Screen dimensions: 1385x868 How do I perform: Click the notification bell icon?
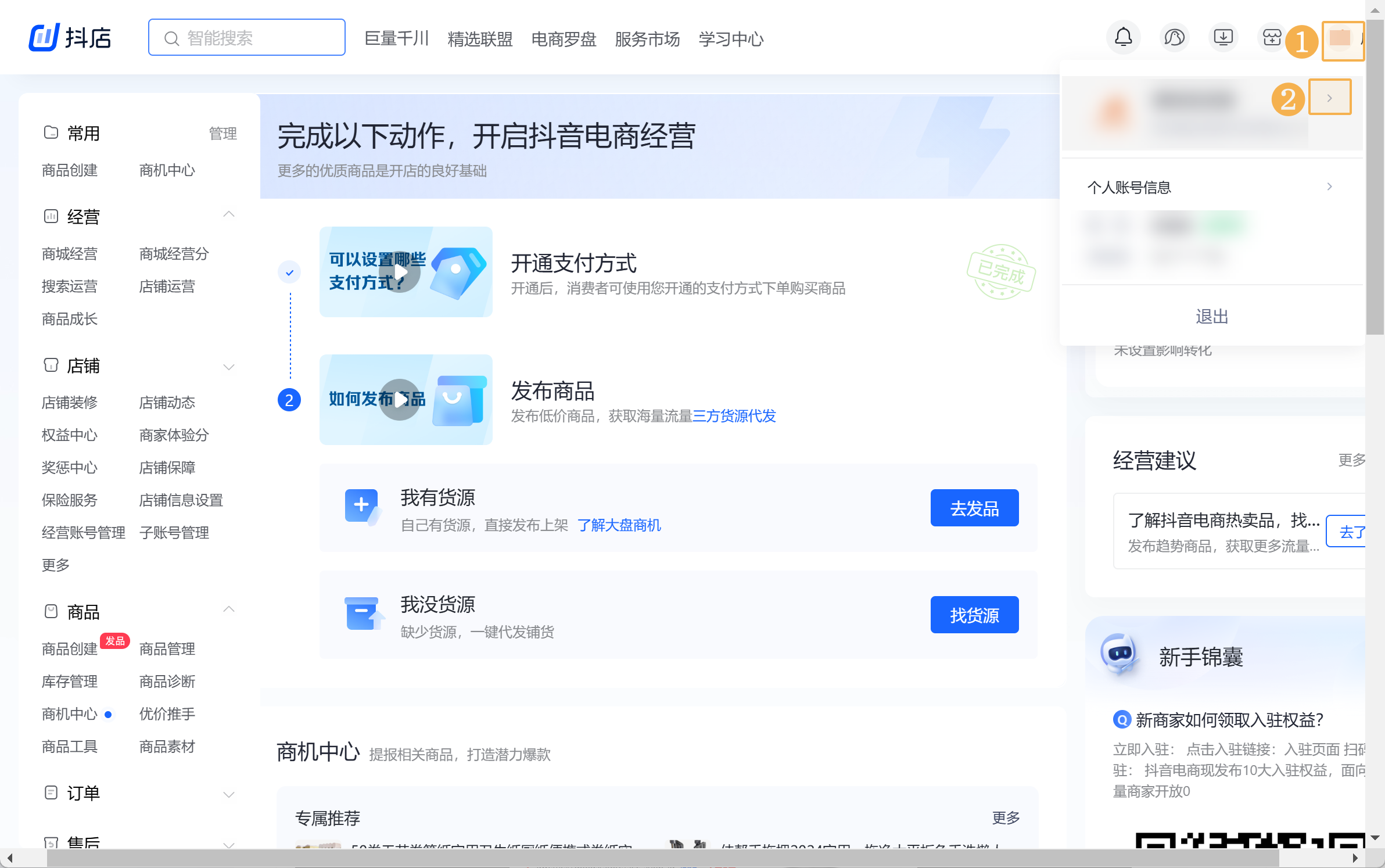[x=1123, y=38]
